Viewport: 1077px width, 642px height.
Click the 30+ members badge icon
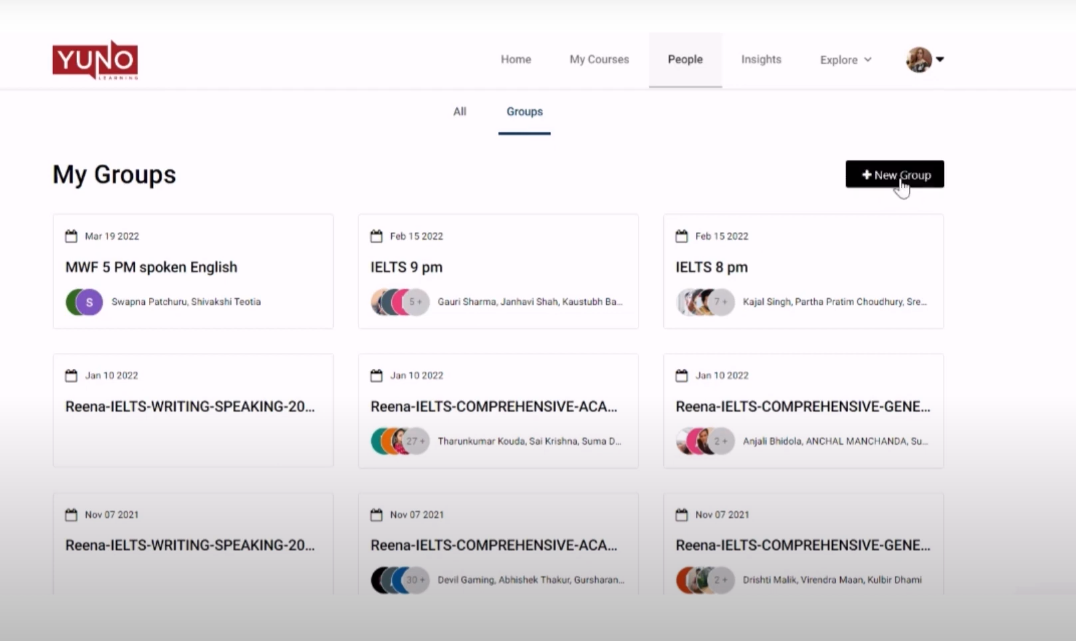click(416, 580)
